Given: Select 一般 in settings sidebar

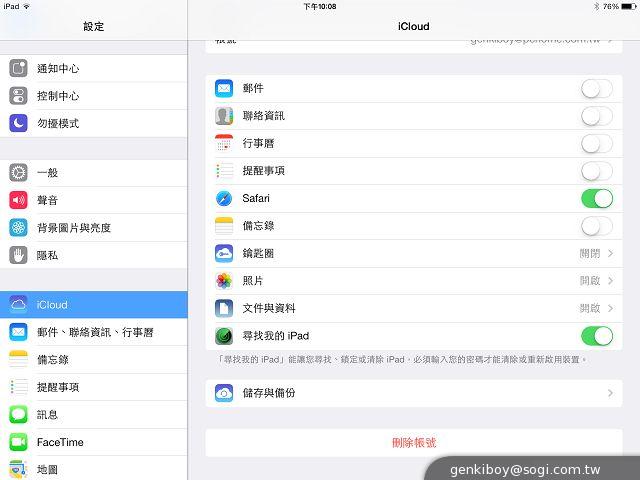Looking at the screenshot, I should (x=94, y=173).
